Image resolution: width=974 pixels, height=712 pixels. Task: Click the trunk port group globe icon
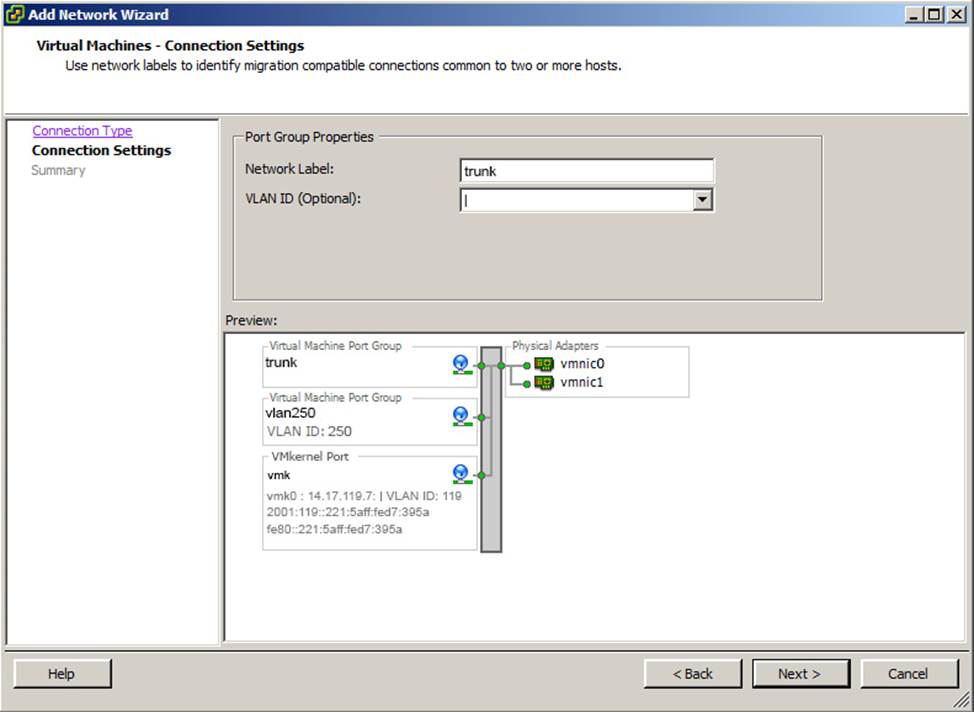[460, 365]
